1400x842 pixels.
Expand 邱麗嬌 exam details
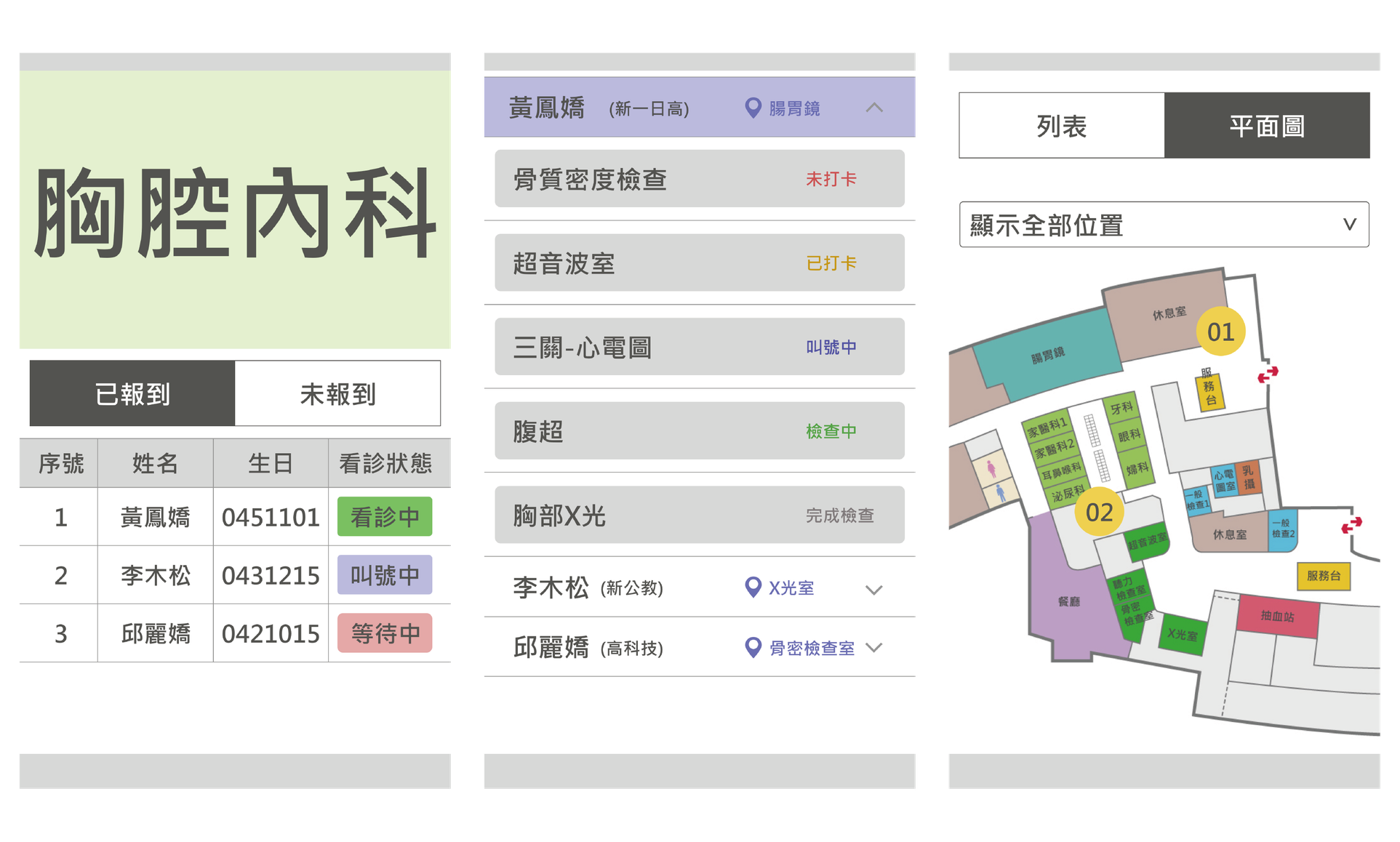pyautogui.click(x=874, y=647)
